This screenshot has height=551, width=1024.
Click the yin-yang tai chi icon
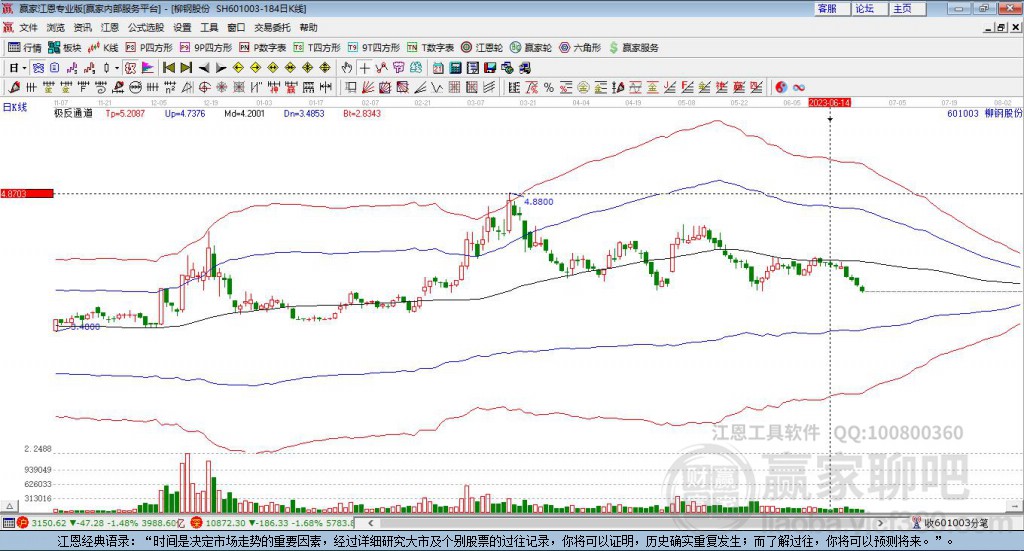781,87
